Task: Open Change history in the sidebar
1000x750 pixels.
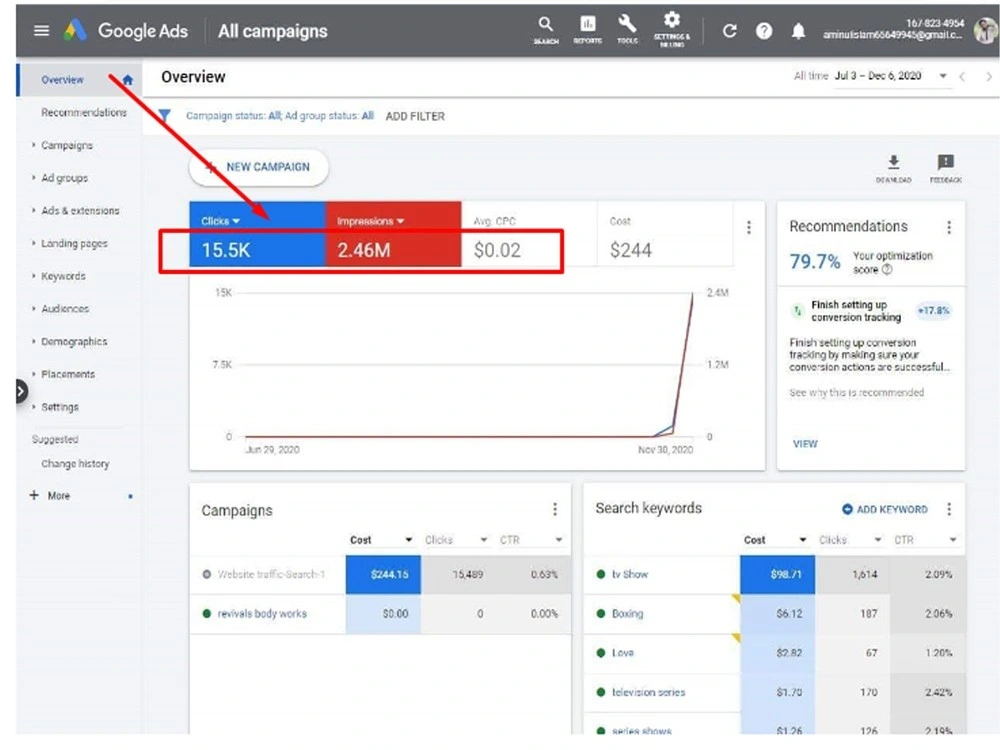Action: 75,464
